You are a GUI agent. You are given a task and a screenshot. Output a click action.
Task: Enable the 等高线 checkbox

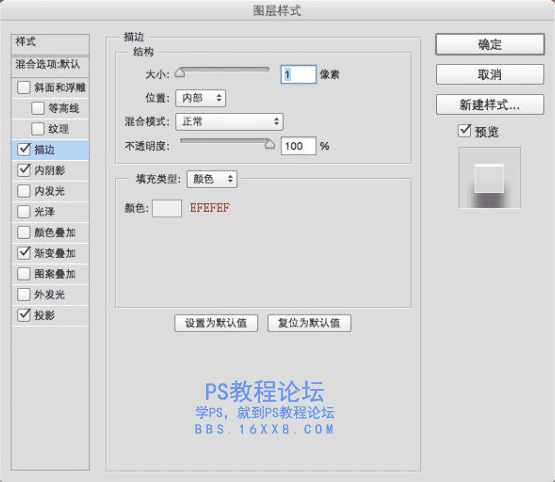pyautogui.click(x=38, y=108)
